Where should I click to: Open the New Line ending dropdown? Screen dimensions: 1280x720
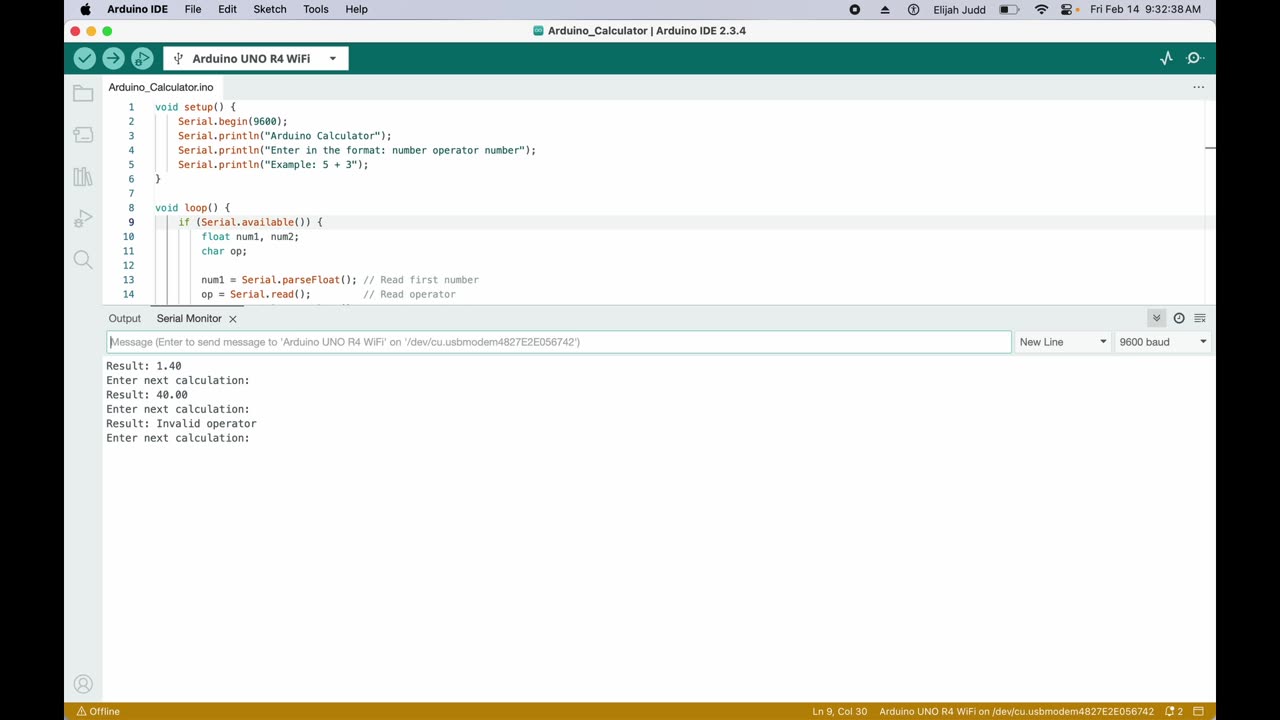(1063, 342)
